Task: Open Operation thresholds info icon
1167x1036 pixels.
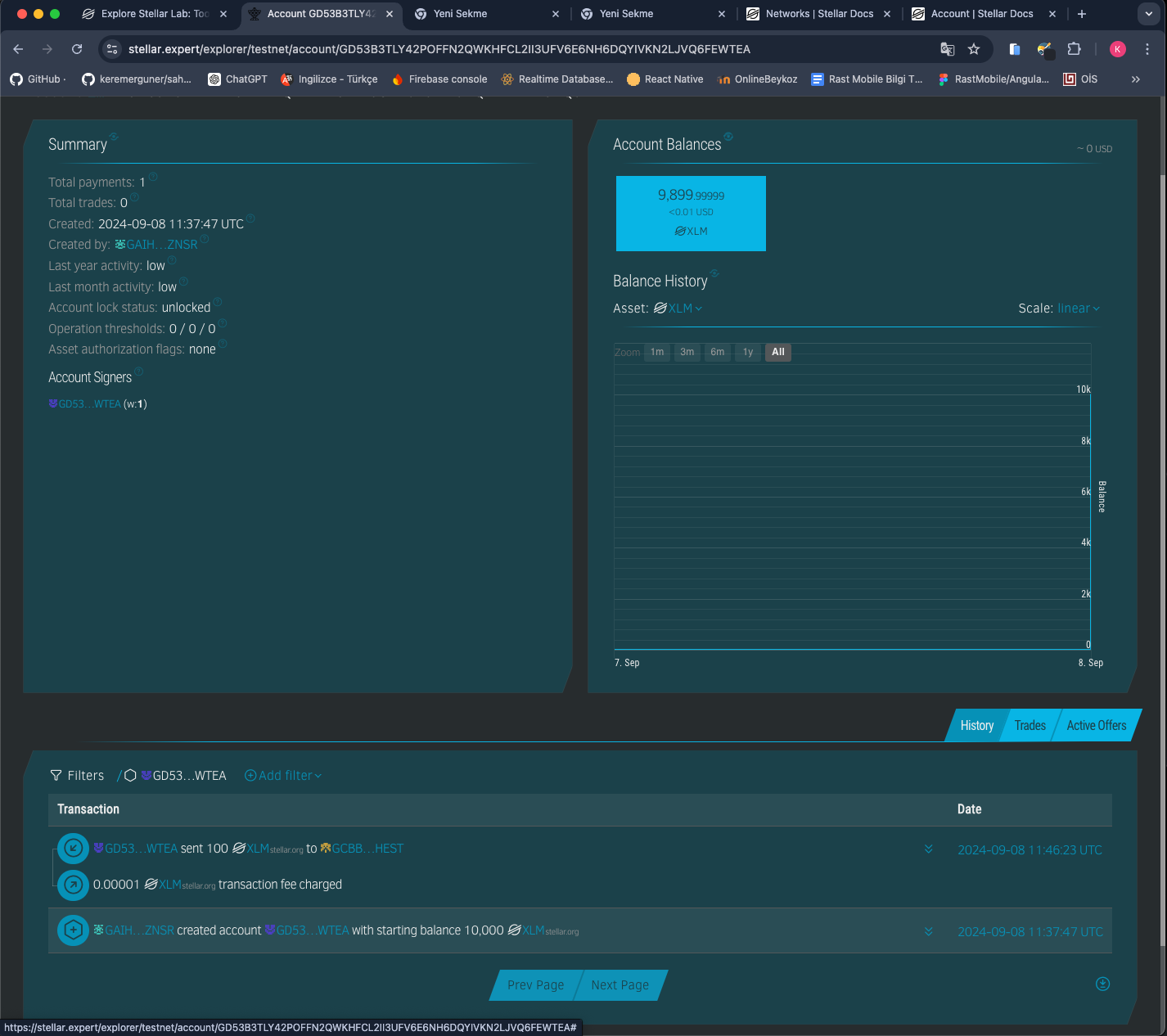Action: [x=223, y=323]
